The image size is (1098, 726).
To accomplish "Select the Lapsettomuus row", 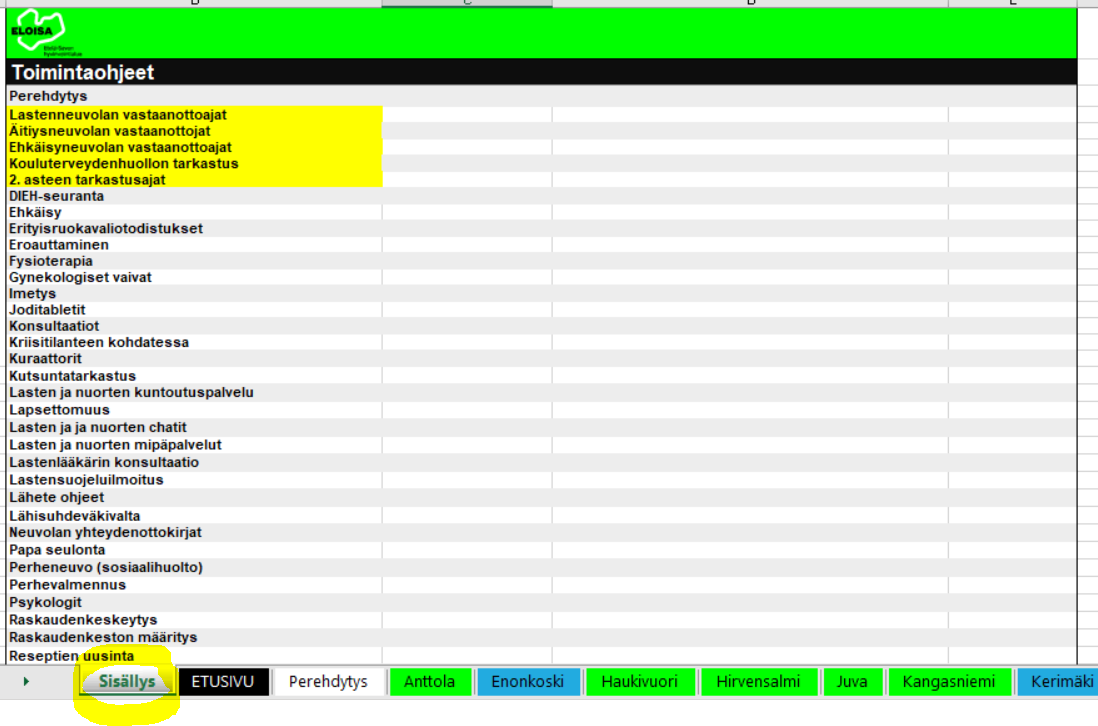I will point(59,410).
